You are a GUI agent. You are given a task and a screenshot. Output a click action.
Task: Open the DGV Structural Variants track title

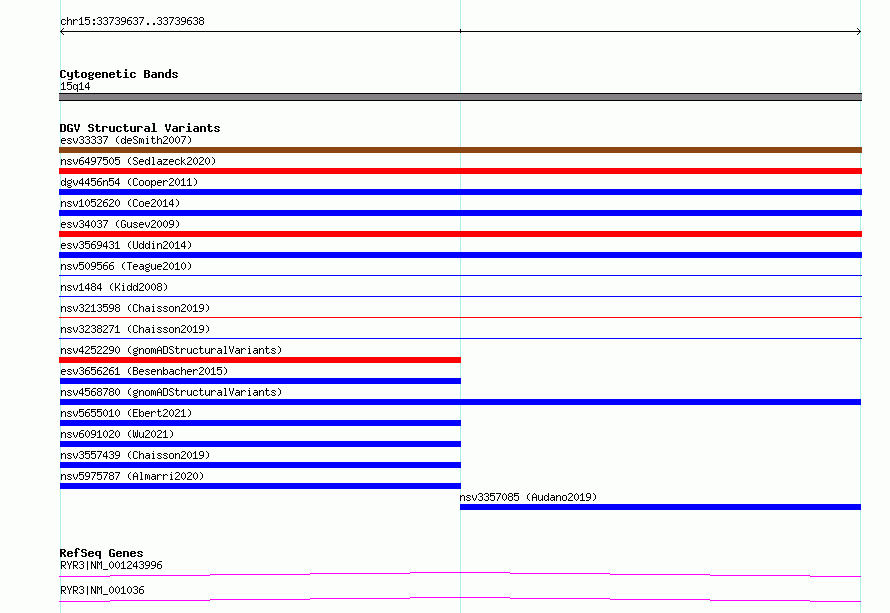(140, 128)
